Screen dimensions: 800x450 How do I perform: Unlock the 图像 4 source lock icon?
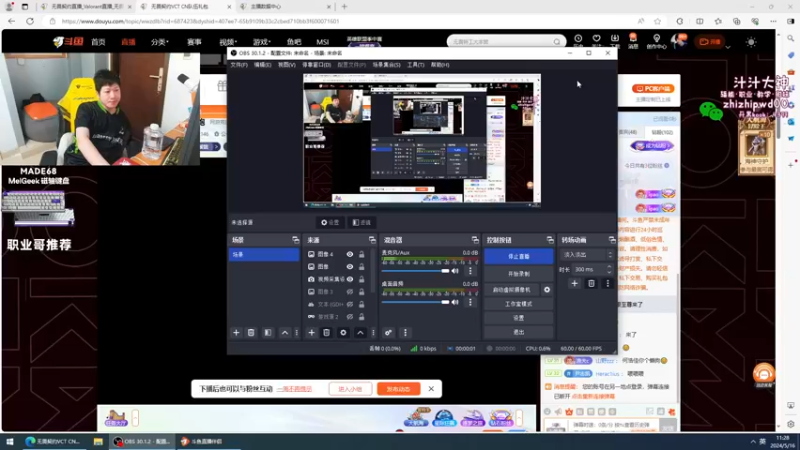click(x=362, y=254)
